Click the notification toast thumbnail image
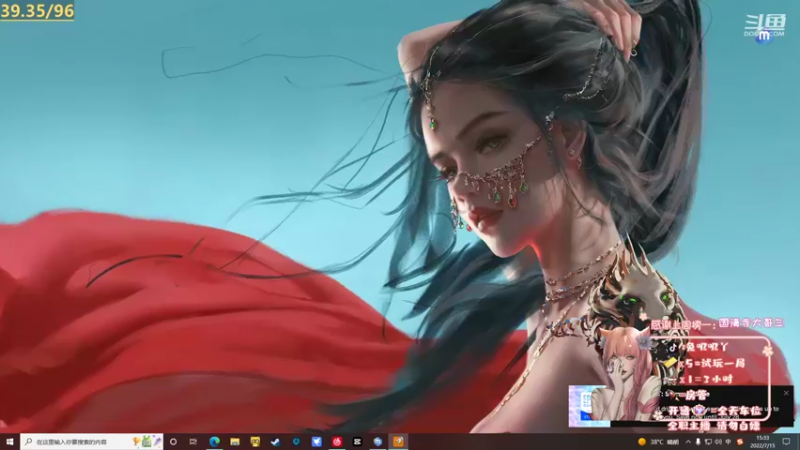Image resolution: width=800 pixels, height=450 pixels. [589, 406]
